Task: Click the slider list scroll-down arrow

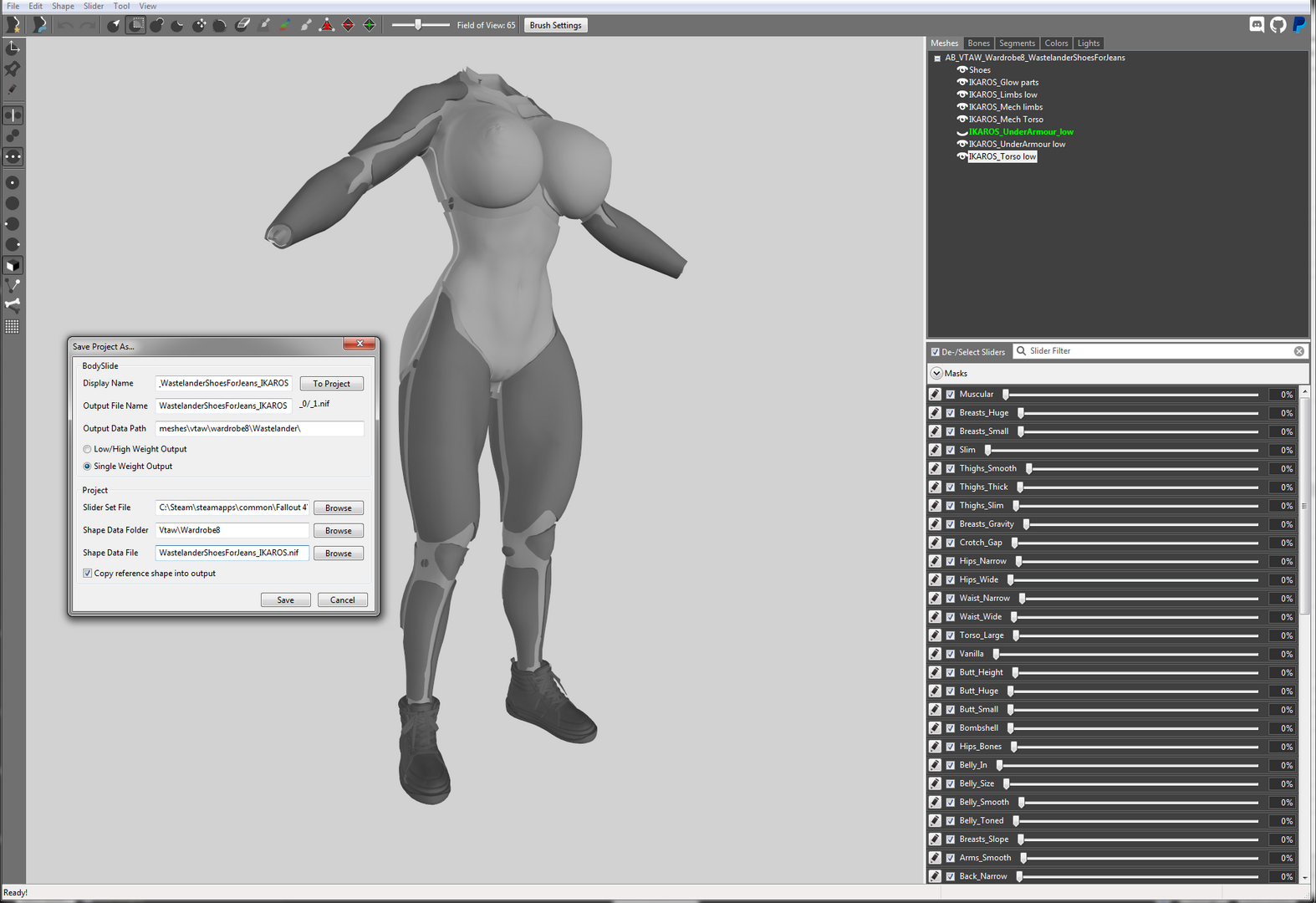Action: [x=1305, y=878]
